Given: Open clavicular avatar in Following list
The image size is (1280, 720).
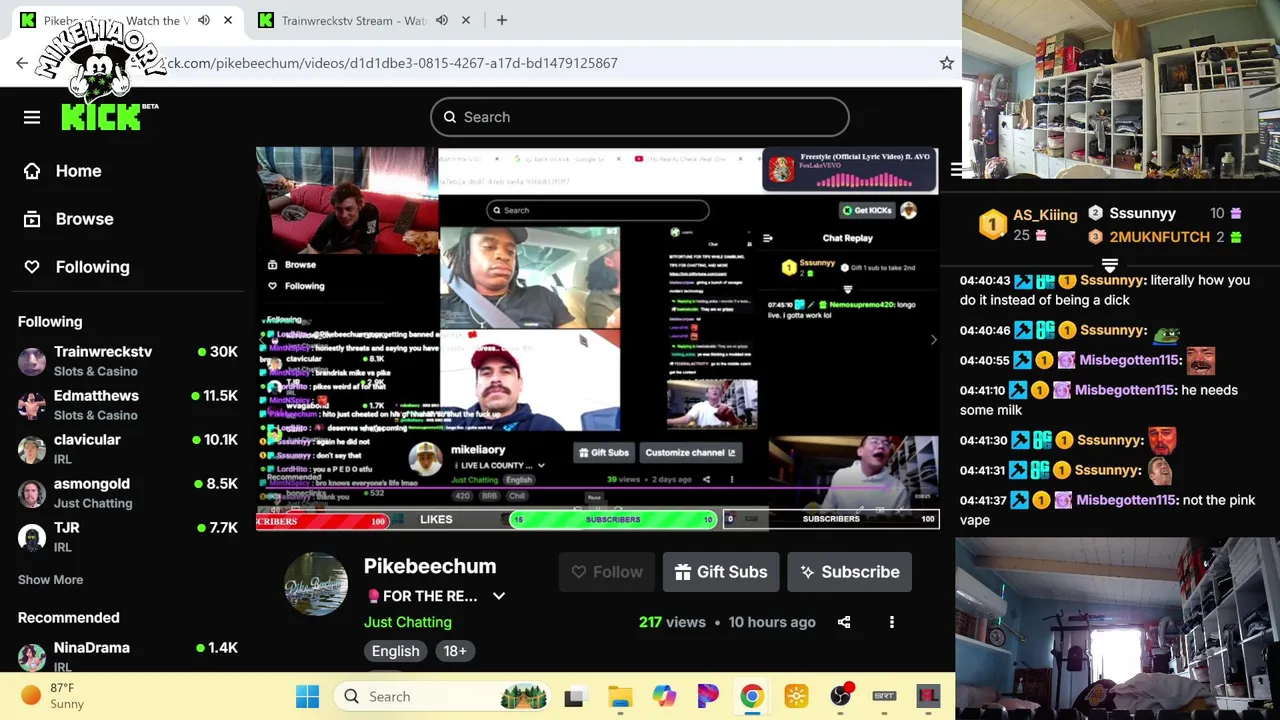Looking at the screenshot, I should click(32, 449).
